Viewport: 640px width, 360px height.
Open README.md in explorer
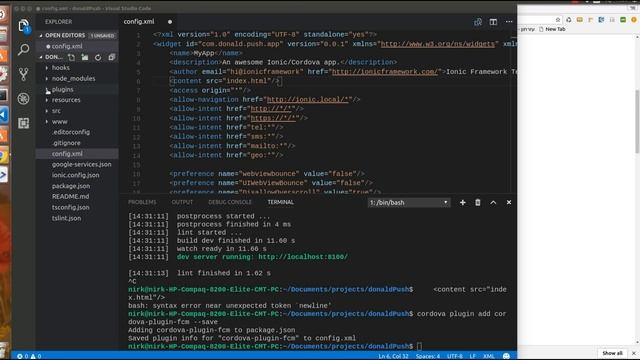click(70, 197)
